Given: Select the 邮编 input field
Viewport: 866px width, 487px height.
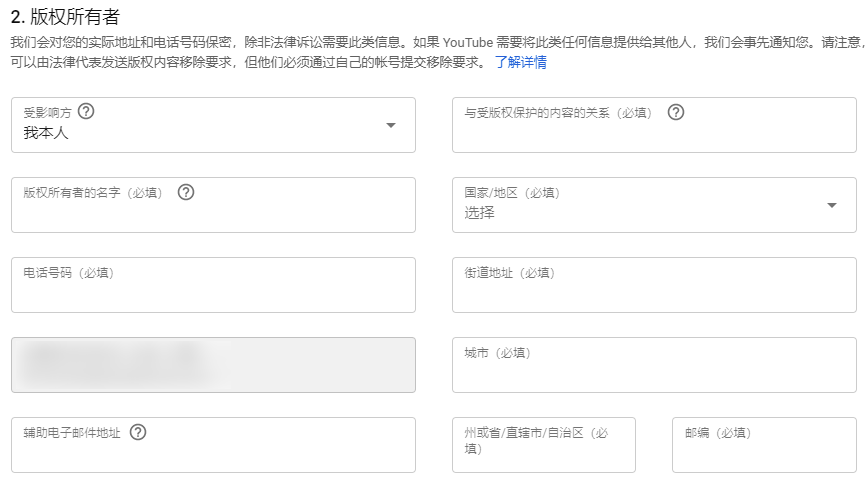Looking at the screenshot, I should [x=763, y=455].
